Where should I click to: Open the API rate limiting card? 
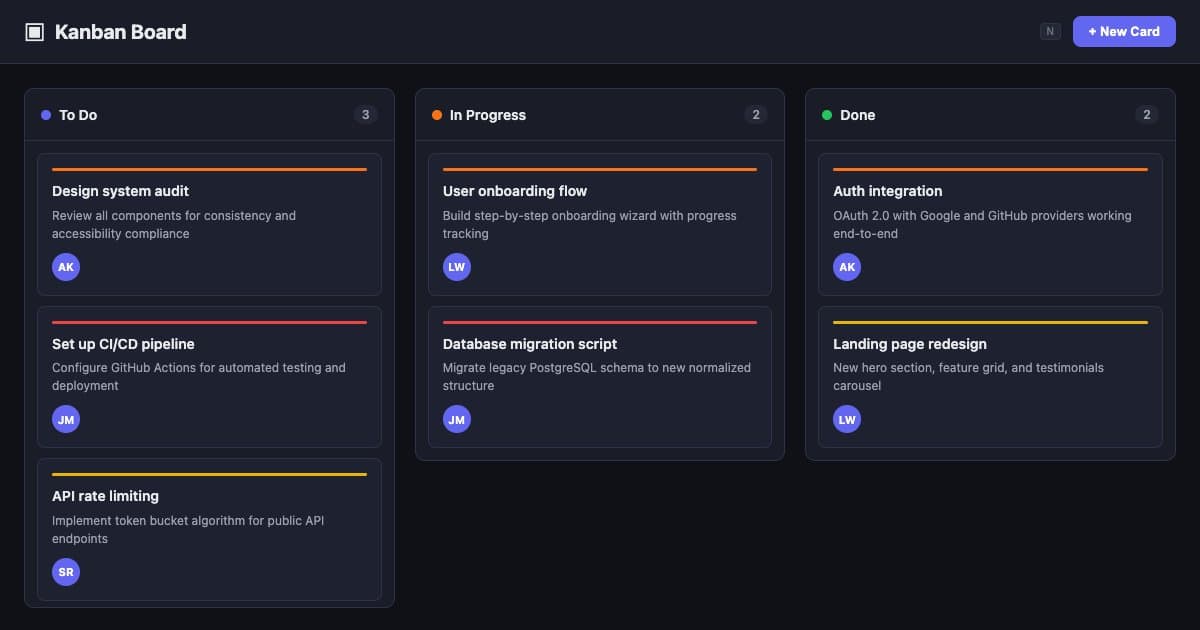coord(210,529)
